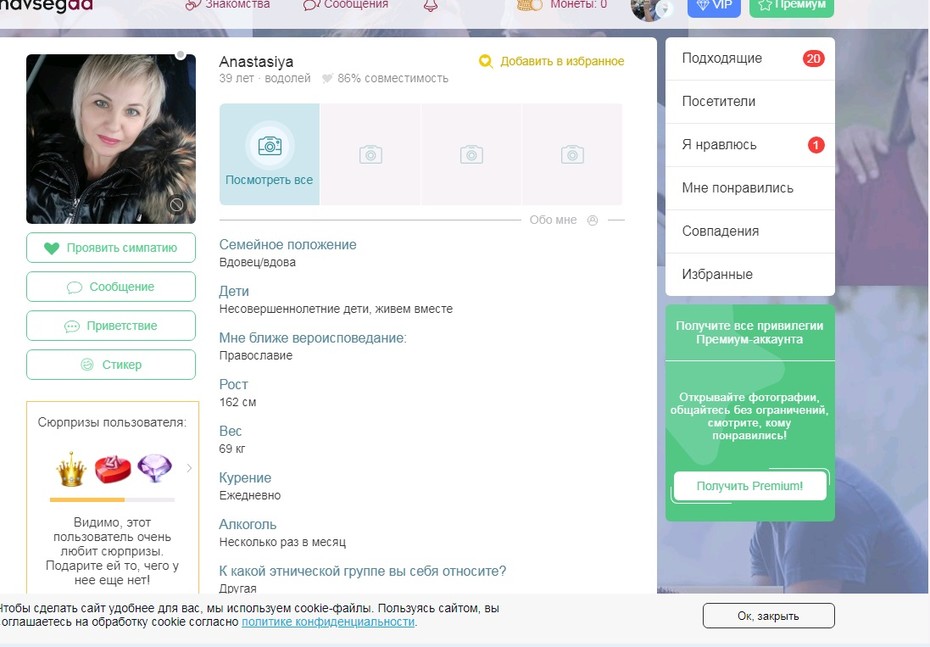Click the 'Стикер' button
The height and width of the screenshot is (647, 930).
(111, 365)
